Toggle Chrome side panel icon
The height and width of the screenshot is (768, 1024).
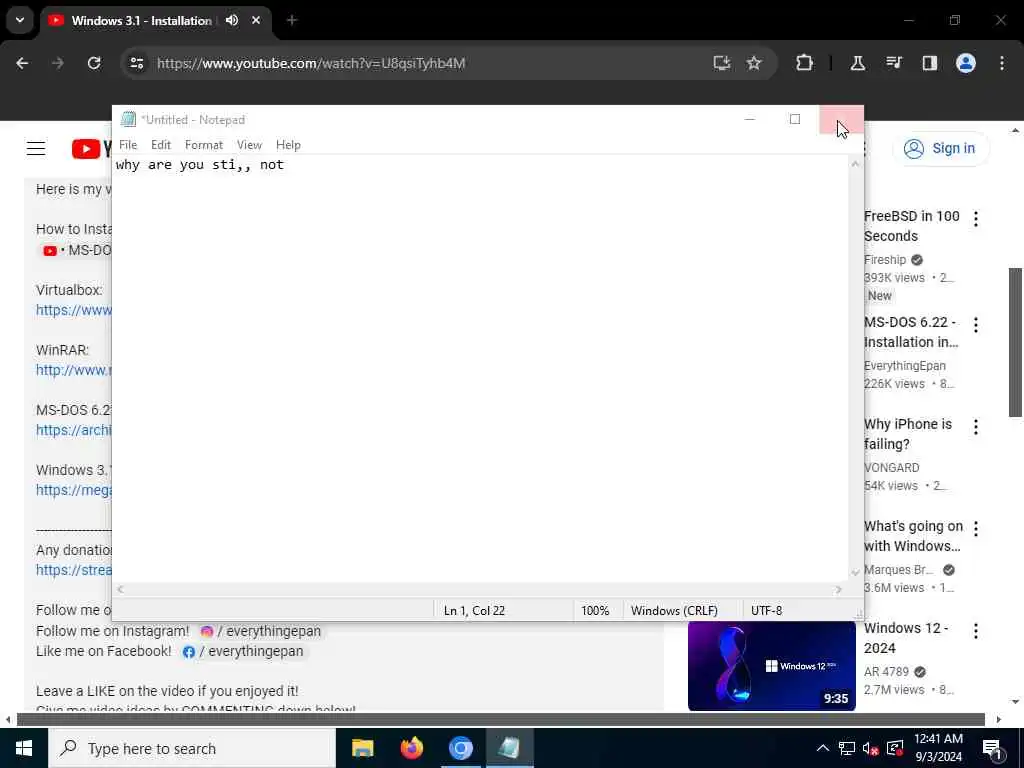point(930,63)
